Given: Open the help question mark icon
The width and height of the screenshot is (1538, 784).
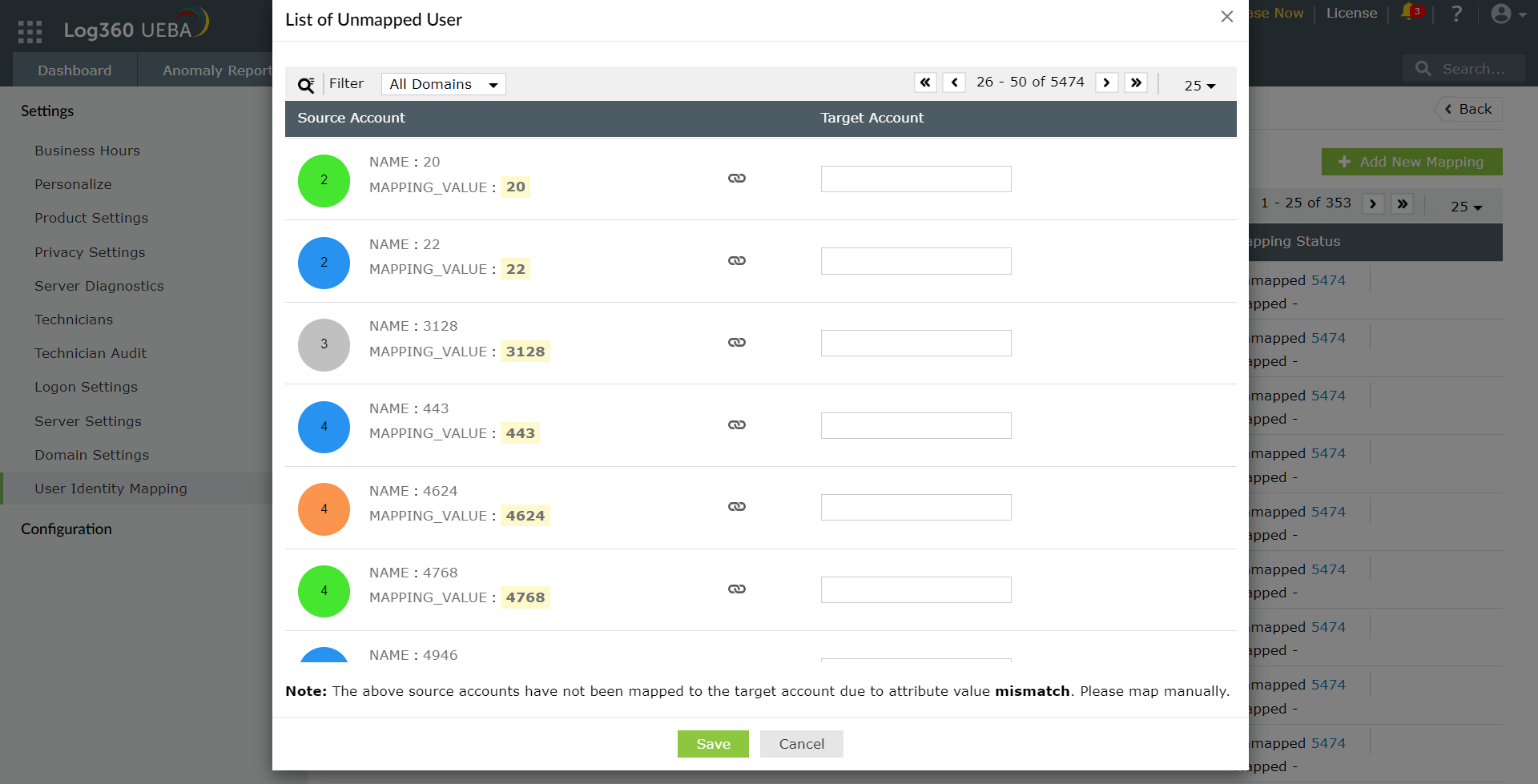Looking at the screenshot, I should [1457, 14].
